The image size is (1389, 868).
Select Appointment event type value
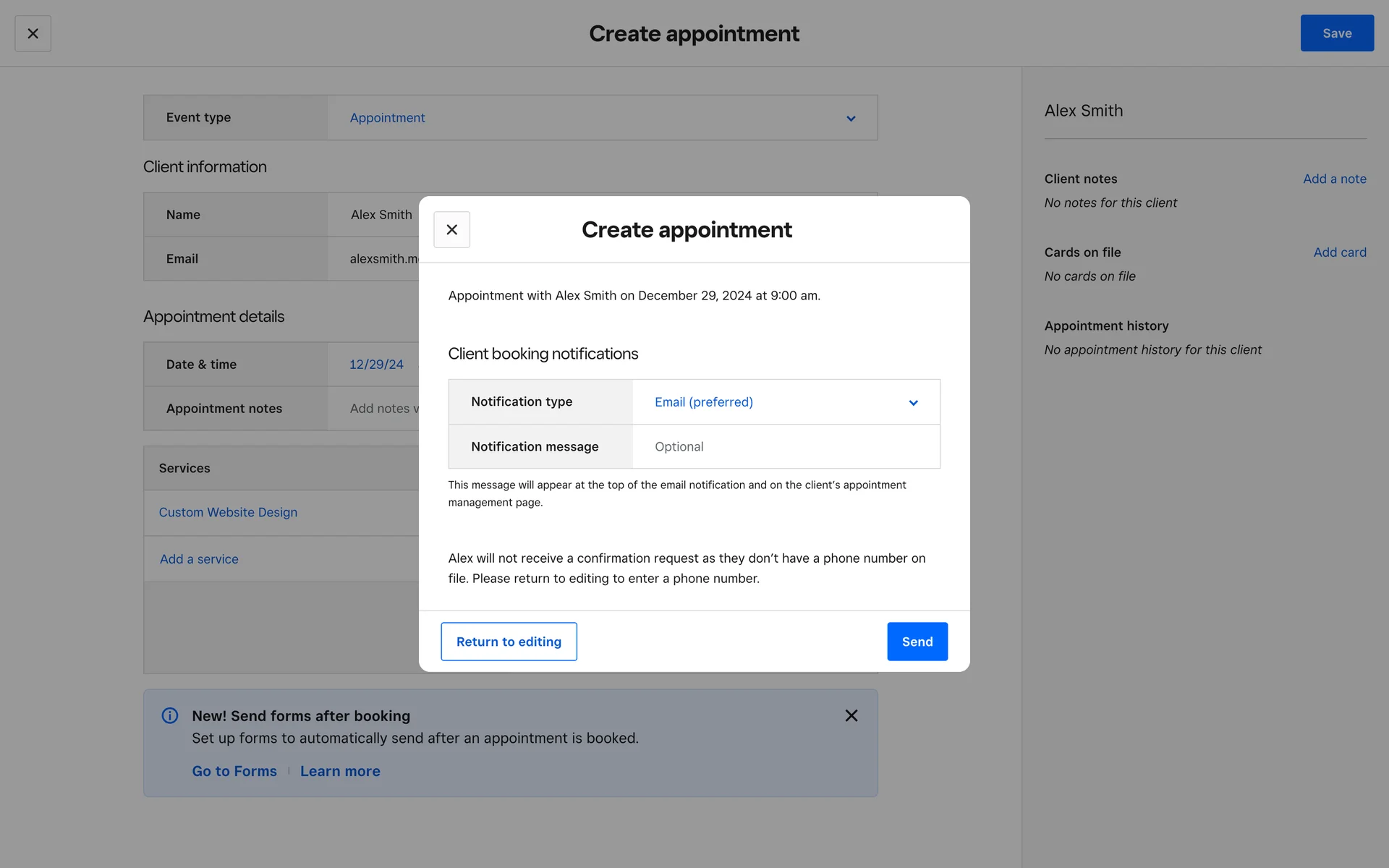(x=388, y=118)
